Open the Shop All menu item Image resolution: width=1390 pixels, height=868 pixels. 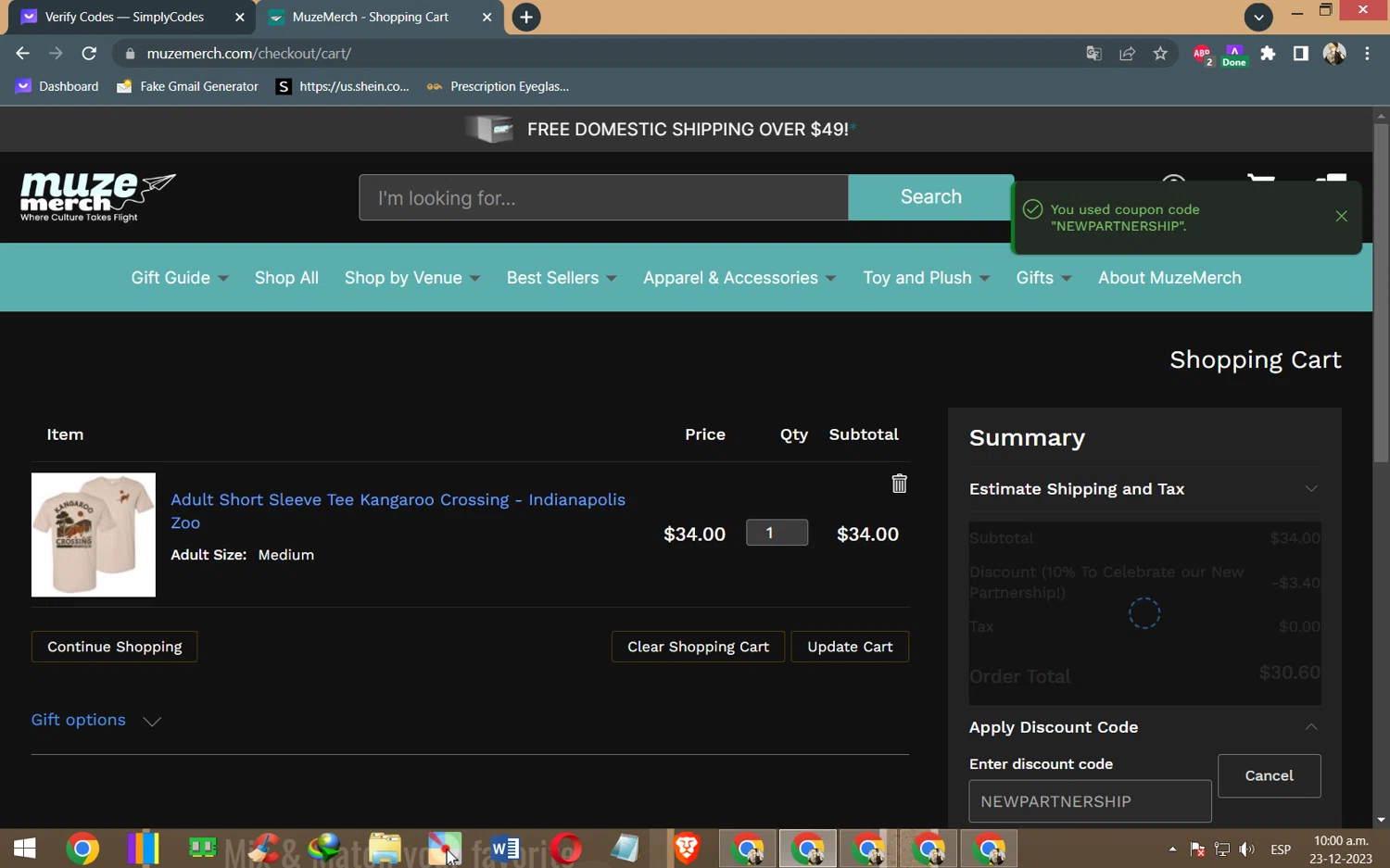pyautogui.click(x=286, y=278)
